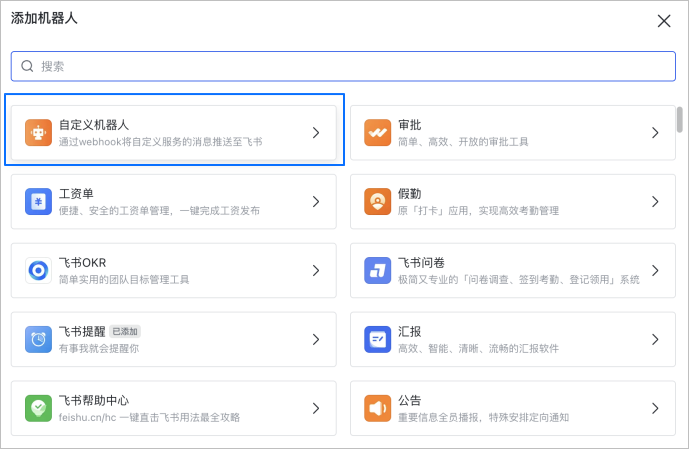This screenshot has width=689, height=449.
Task: Open the 工资单 row chevron
Action: [x=316, y=202]
